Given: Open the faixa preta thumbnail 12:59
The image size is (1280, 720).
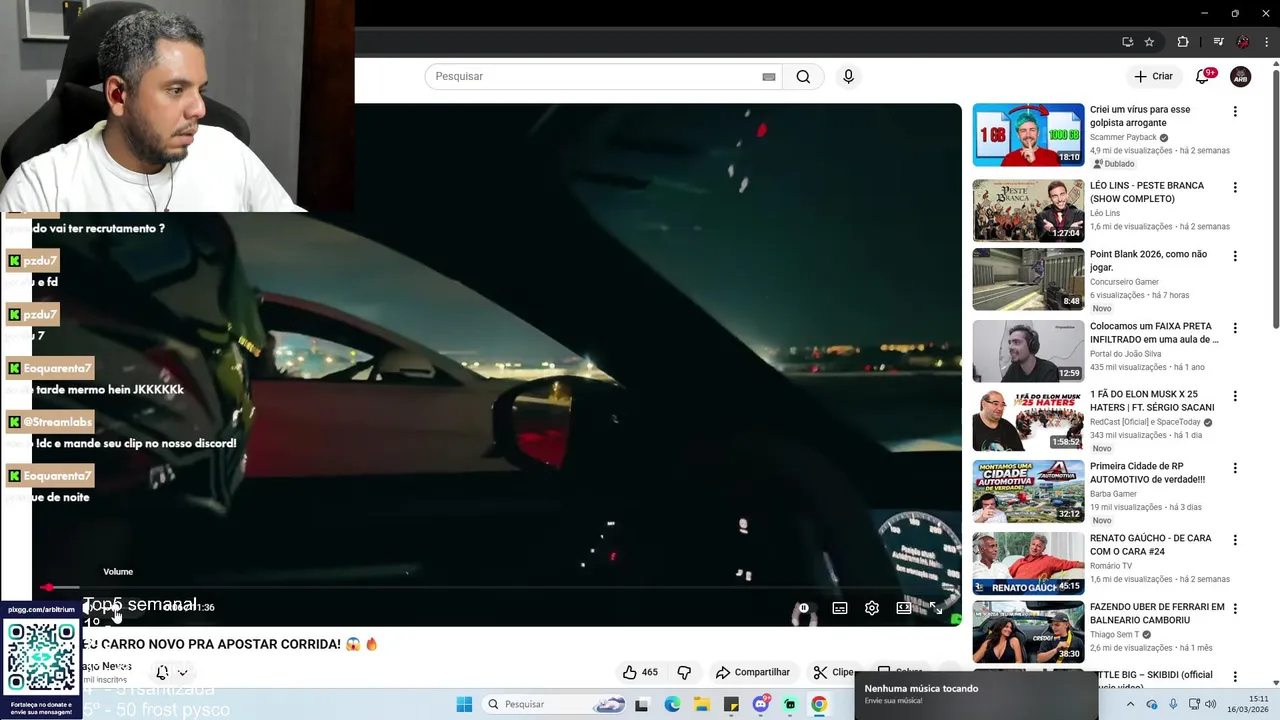Looking at the screenshot, I should 1028,351.
